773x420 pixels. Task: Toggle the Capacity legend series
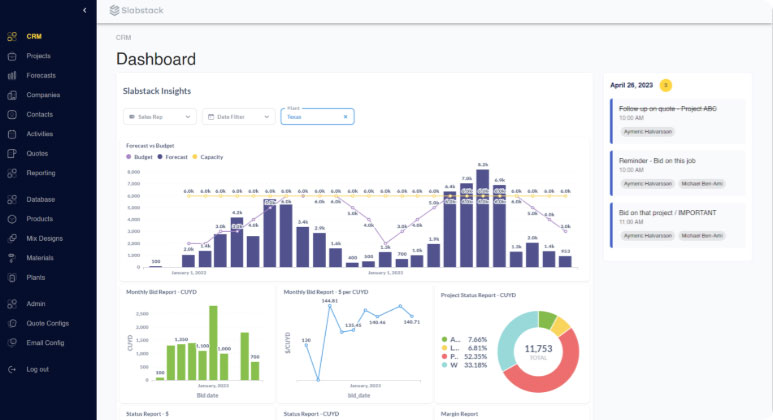pyautogui.click(x=207, y=157)
